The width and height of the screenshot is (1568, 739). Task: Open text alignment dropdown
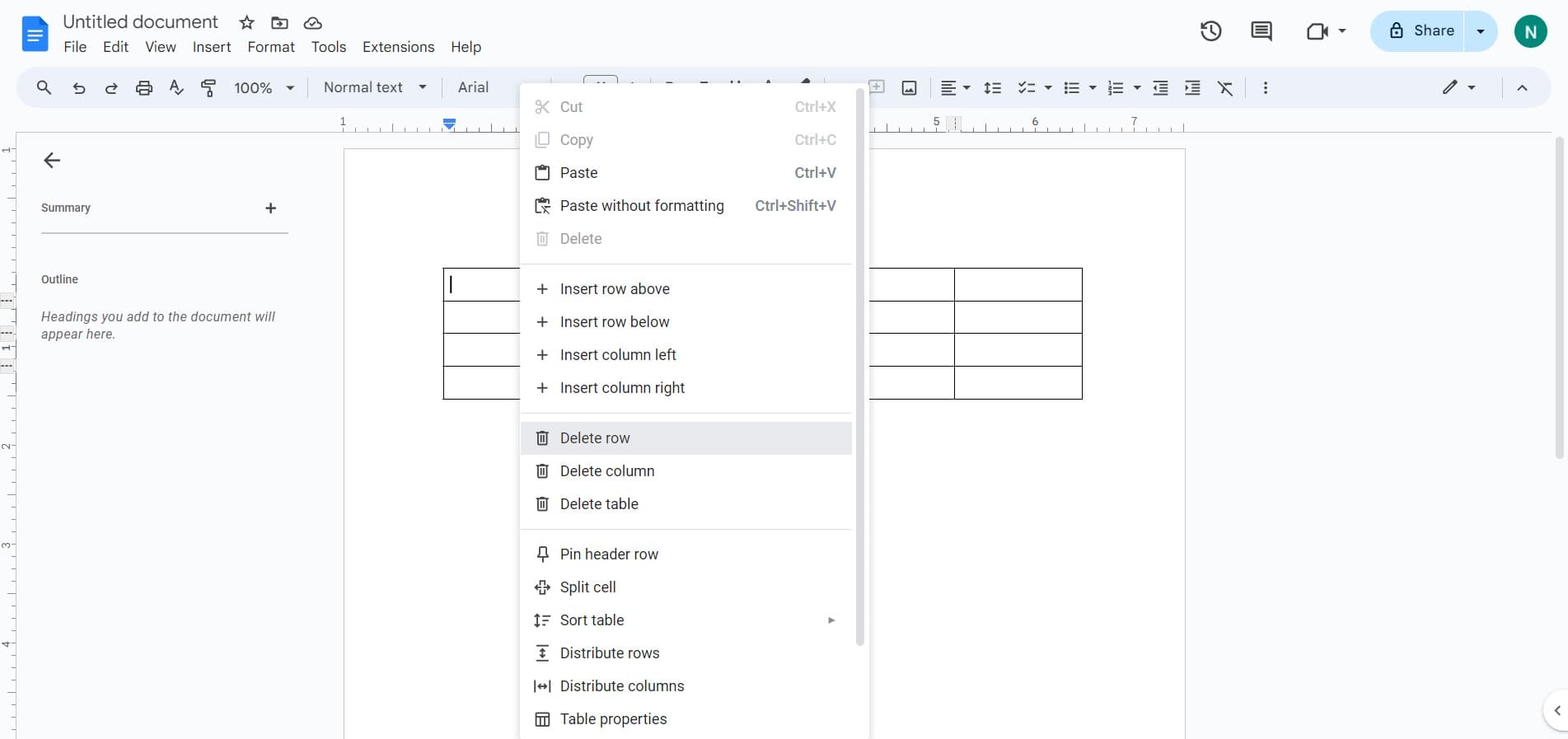[x=955, y=88]
